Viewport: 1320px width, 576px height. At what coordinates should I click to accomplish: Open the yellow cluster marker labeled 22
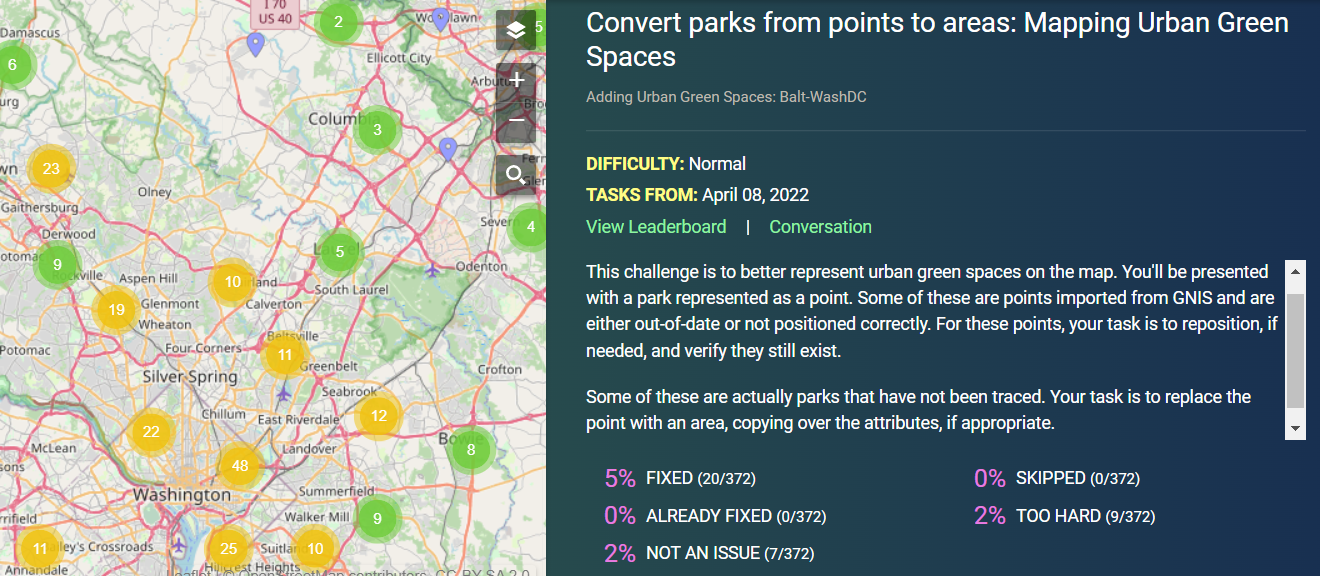pos(151,432)
